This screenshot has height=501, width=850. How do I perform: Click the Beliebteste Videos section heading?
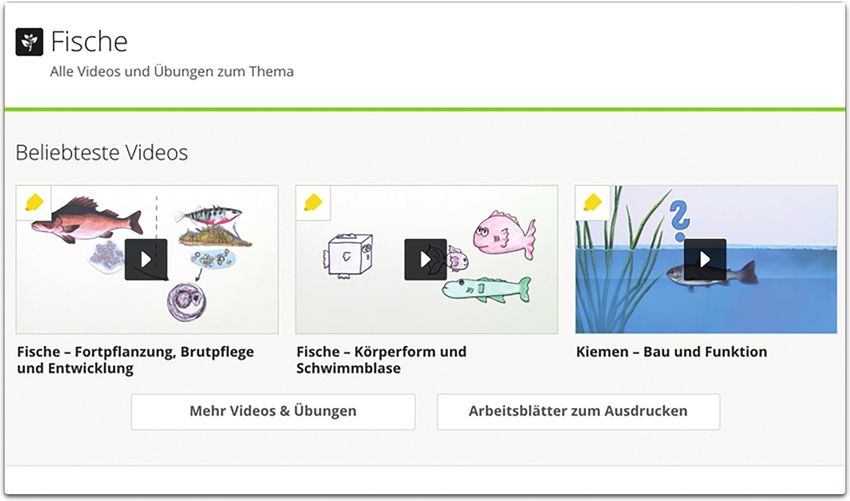click(x=101, y=153)
